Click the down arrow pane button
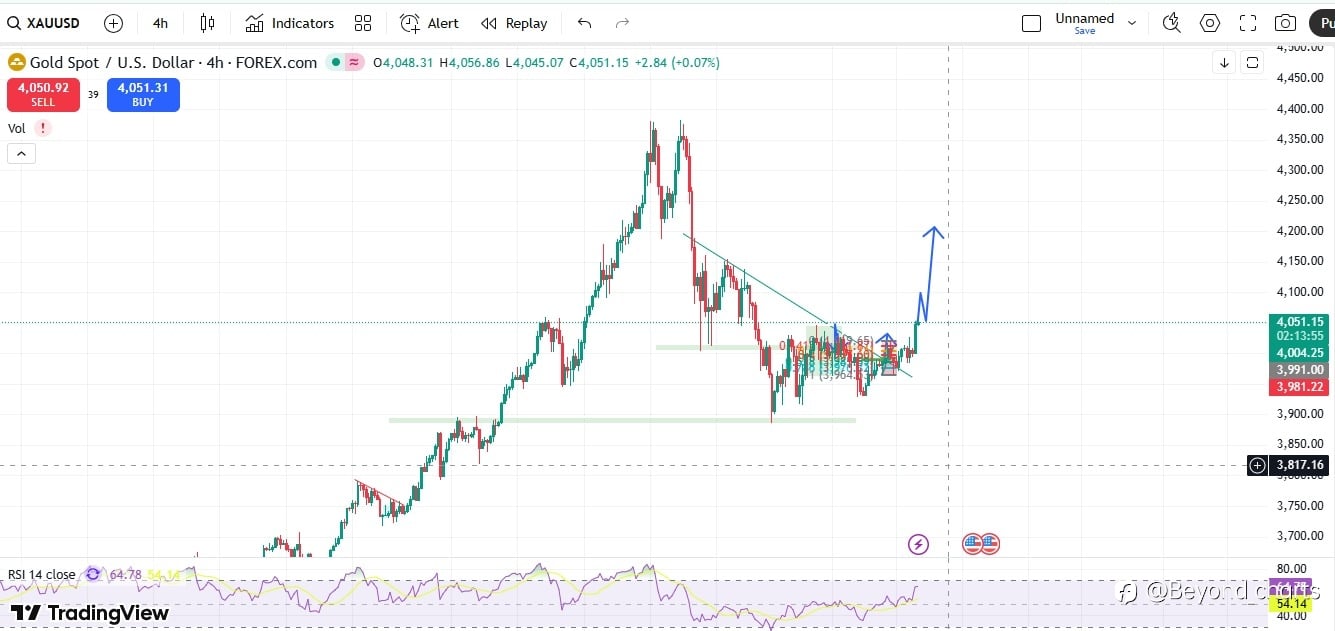This screenshot has width=1335, height=631. point(1224,63)
